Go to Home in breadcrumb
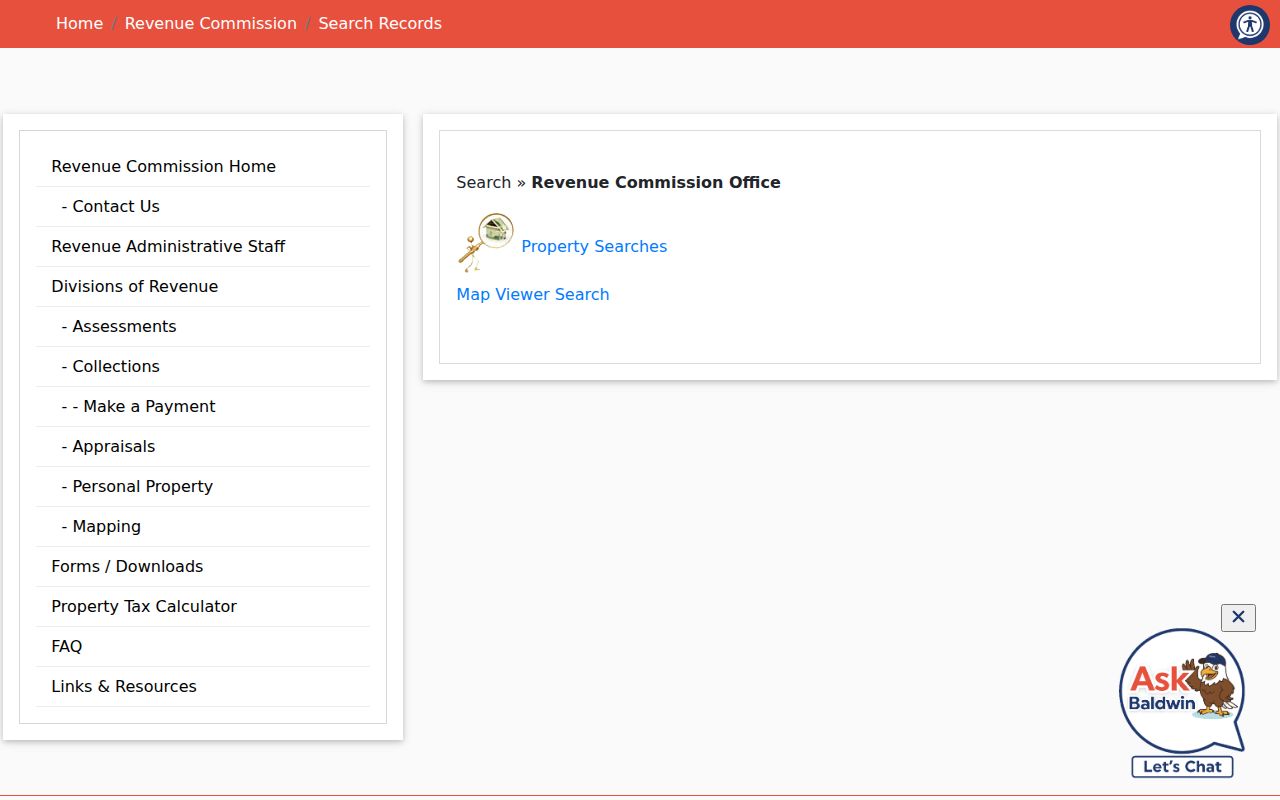Viewport: 1280px width, 800px height. coord(79,23)
